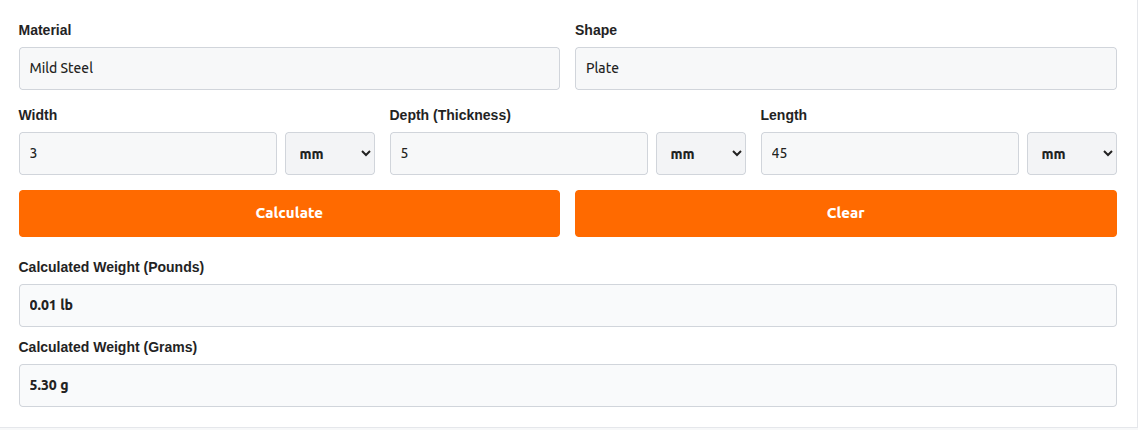Viewport: 1138px width, 430px height.
Task: Click the Shape label
Action: (596, 30)
